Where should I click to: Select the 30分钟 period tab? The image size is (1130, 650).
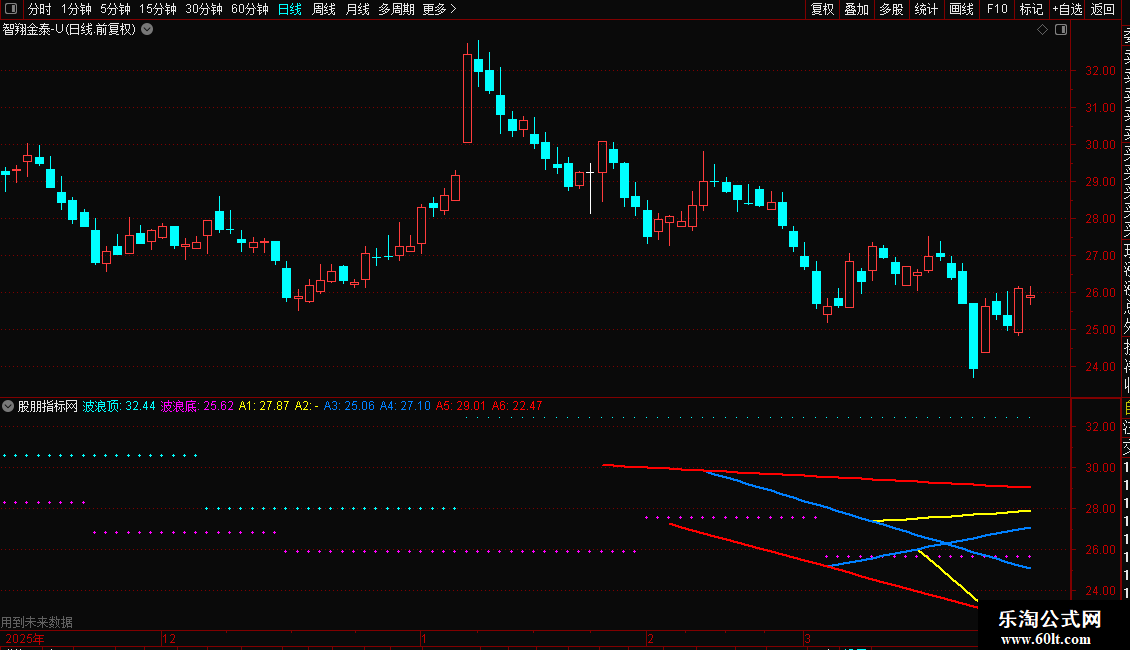click(x=204, y=9)
